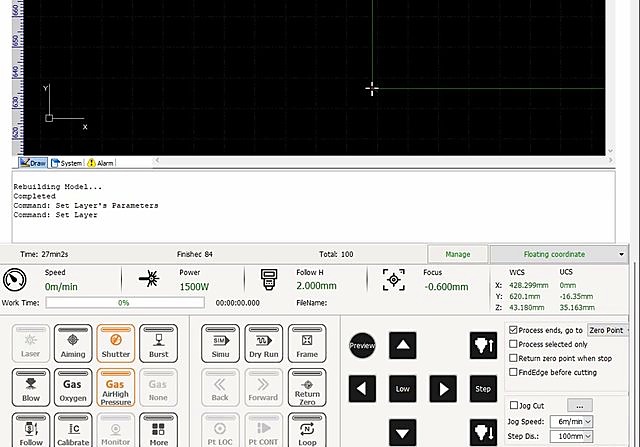Turn on the Blow gas button
Viewport: 640px width, 447px height.
click(x=31, y=387)
